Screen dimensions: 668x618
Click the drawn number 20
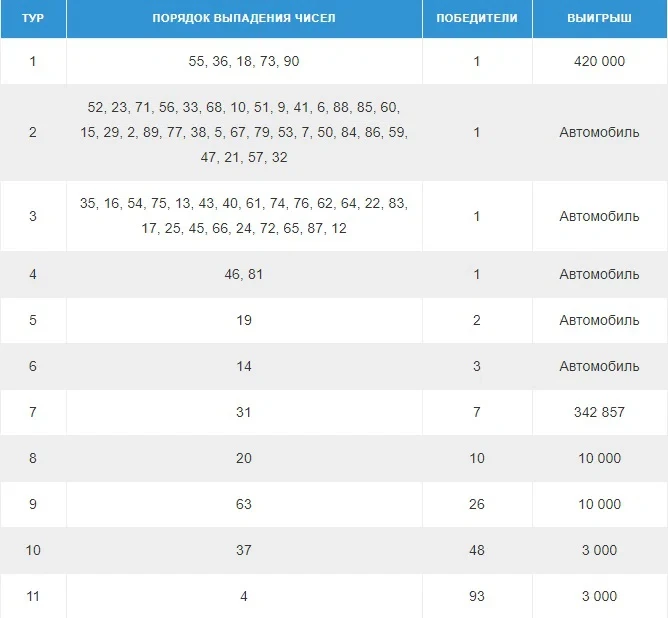pyautogui.click(x=244, y=458)
